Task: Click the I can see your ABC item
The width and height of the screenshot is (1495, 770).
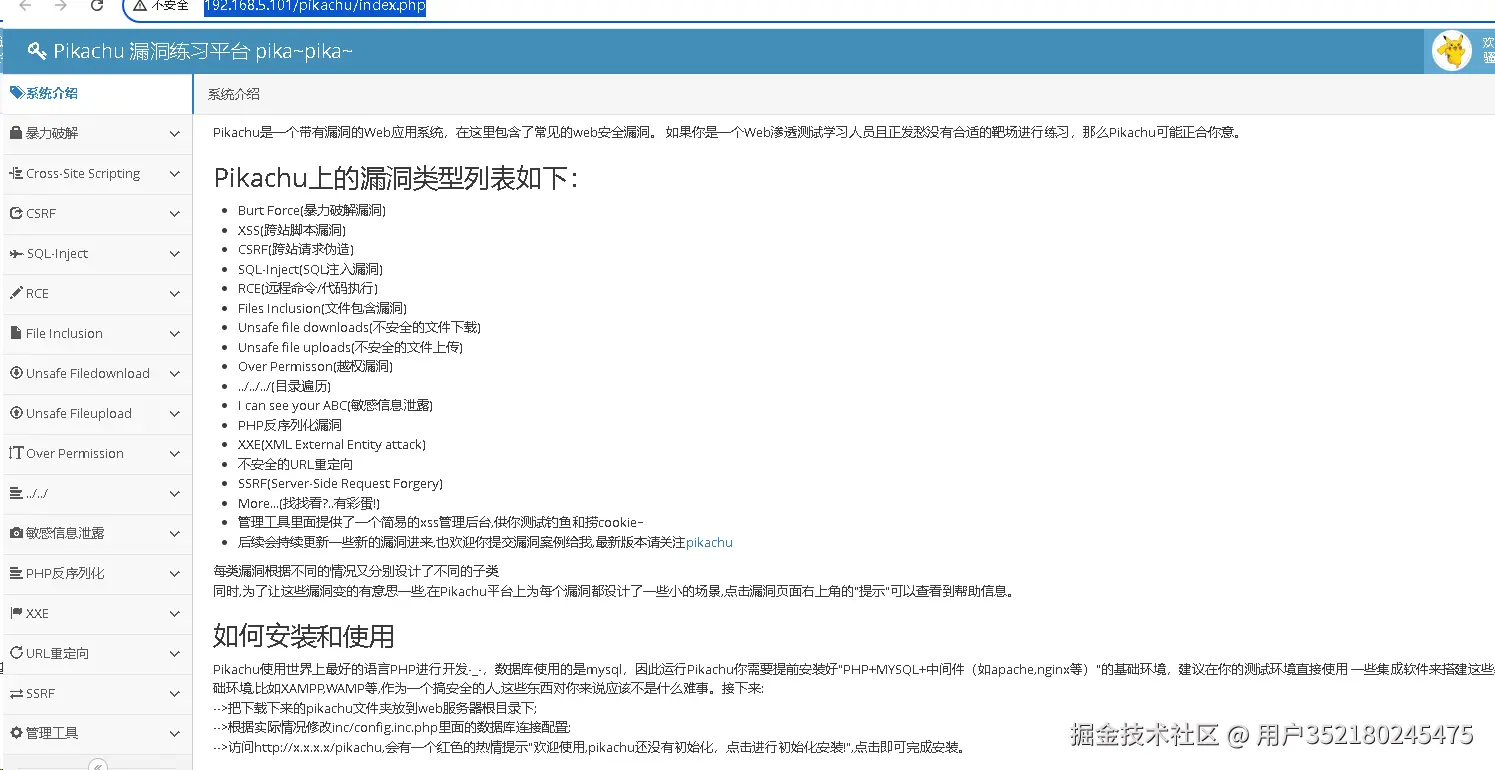Action: click(x=335, y=405)
